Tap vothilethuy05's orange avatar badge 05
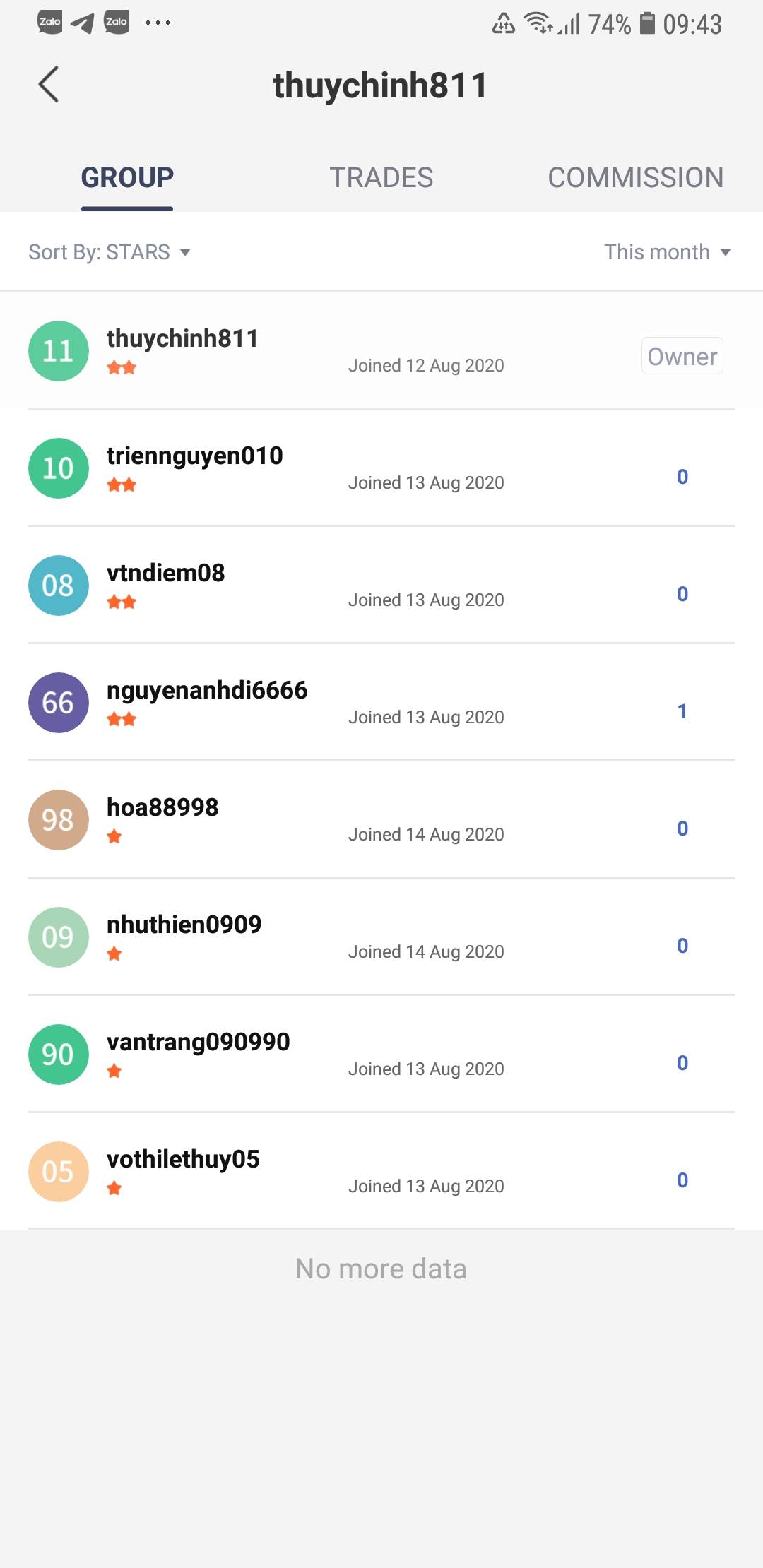Image resolution: width=763 pixels, height=1568 pixels. (x=58, y=1172)
